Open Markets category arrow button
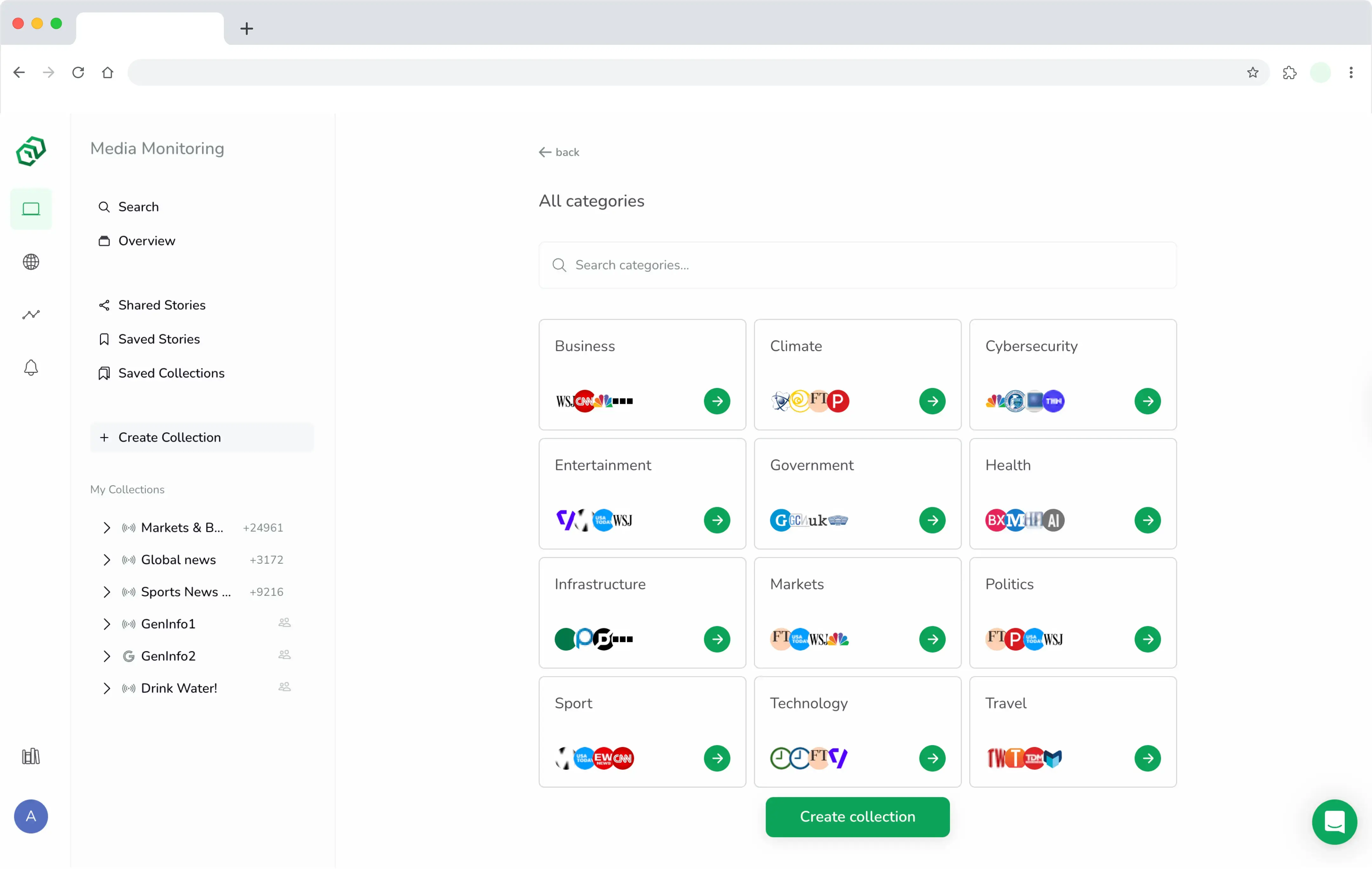Viewport: 1372px width, 877px height. [x=932, y=639]
